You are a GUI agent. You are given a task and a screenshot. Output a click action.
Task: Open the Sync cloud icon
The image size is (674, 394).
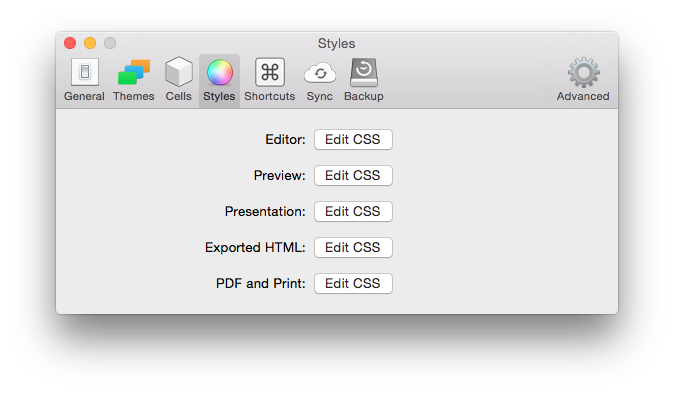(319, 73)
